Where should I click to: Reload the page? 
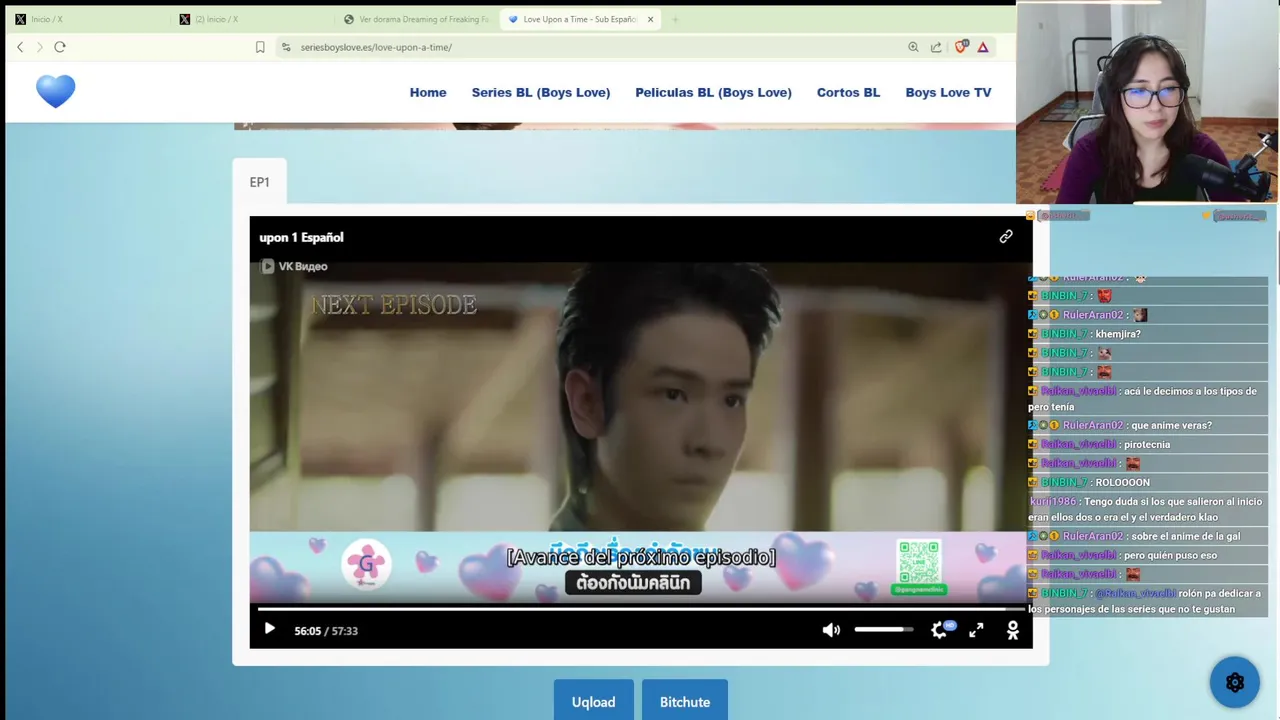pyautogui.click(x=60, y=47)
